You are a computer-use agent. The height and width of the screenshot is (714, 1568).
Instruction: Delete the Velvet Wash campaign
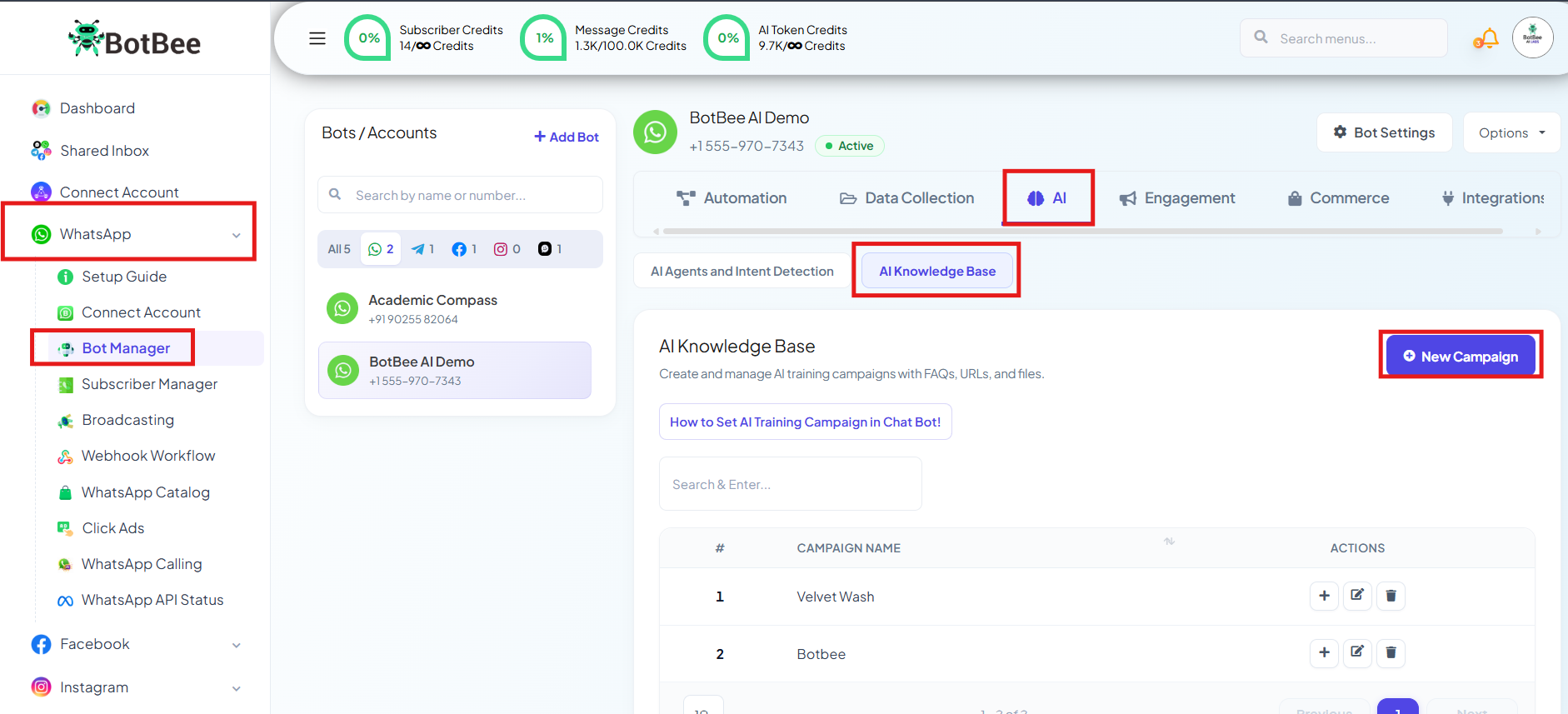click(1391, 596)
